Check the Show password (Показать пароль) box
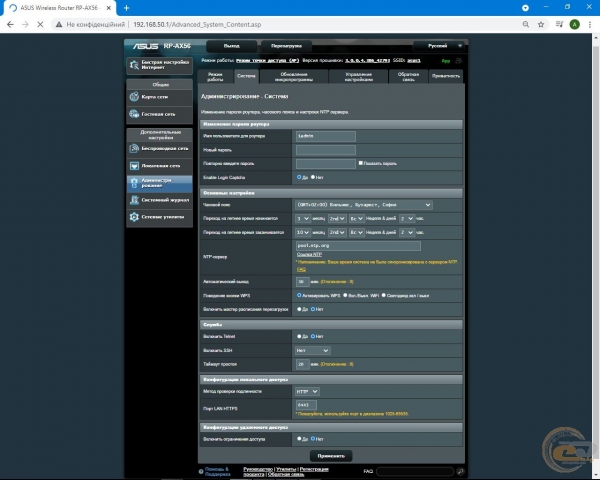 360,163
